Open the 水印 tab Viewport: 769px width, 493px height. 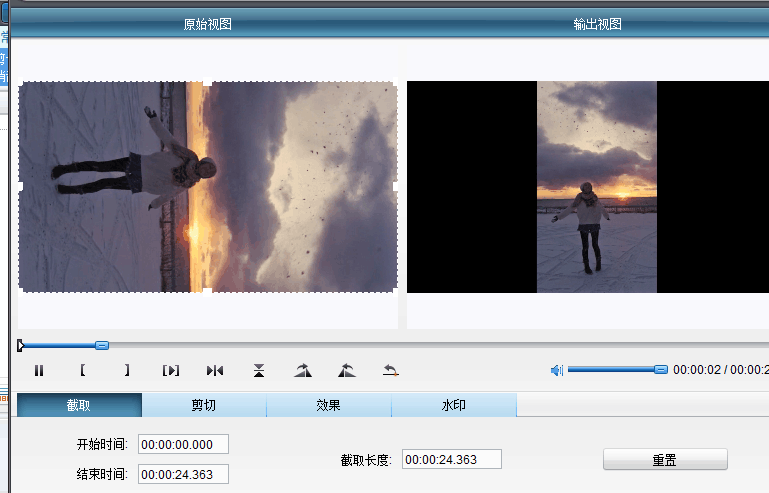tap(454, 405)
